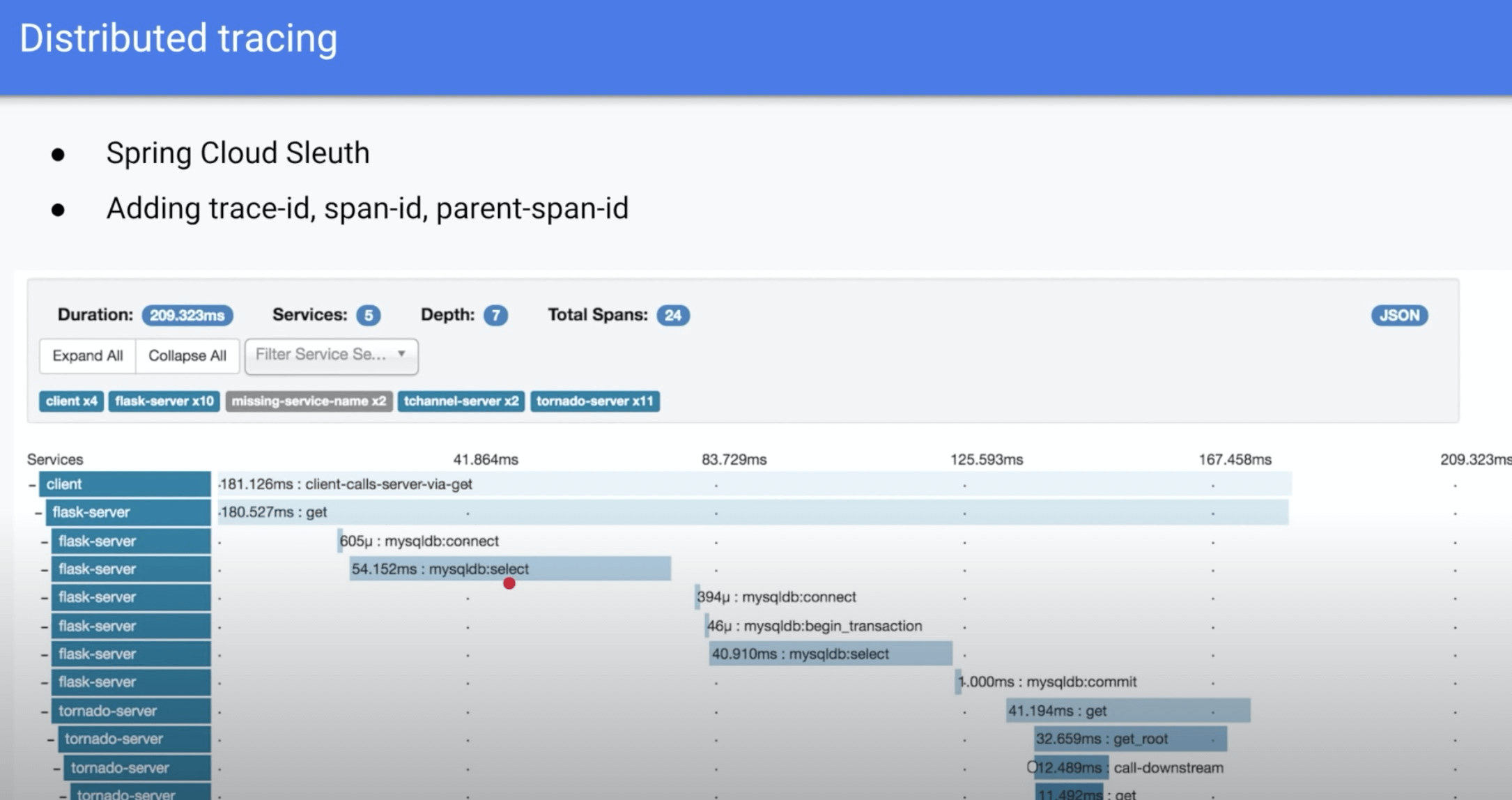Viewport: 1512px width, 800px height.
Task: Select the 54.152ms mysqldb:select span bar
Action: (509, 569)
